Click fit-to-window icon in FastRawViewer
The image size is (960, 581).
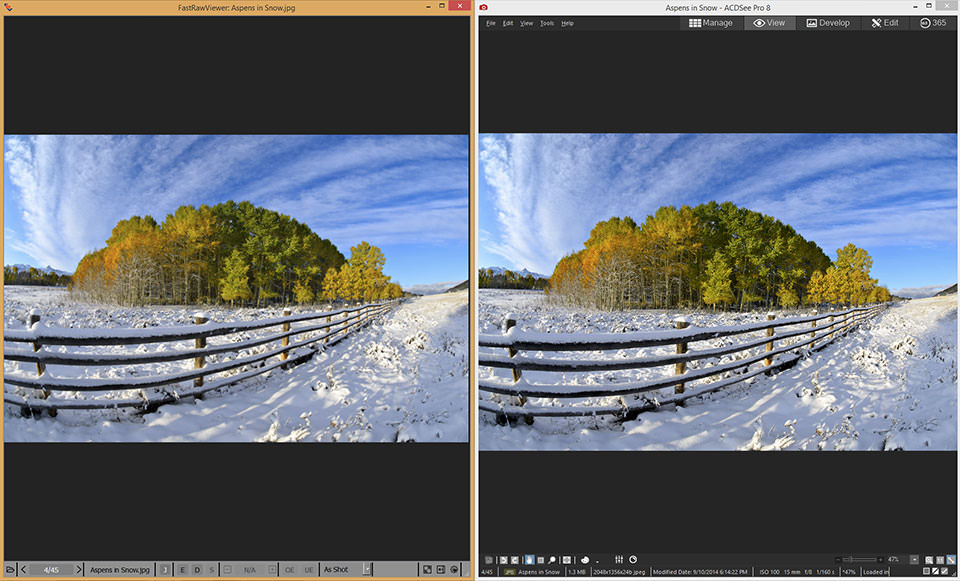pyautogui.click(x=427, y=569)
